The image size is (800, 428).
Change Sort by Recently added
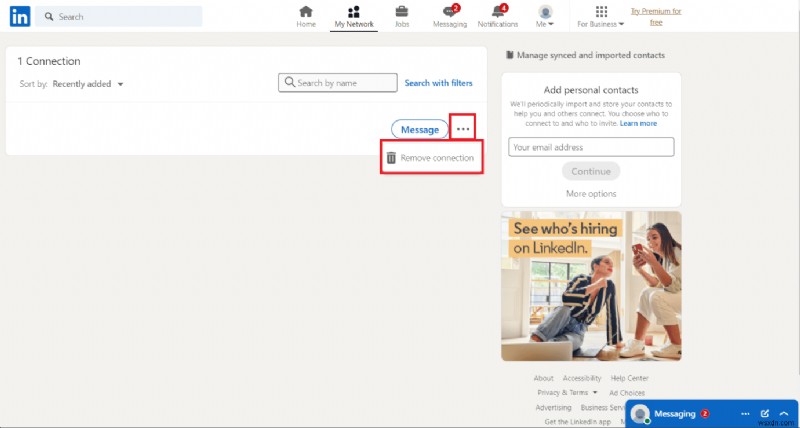point(88,84)
